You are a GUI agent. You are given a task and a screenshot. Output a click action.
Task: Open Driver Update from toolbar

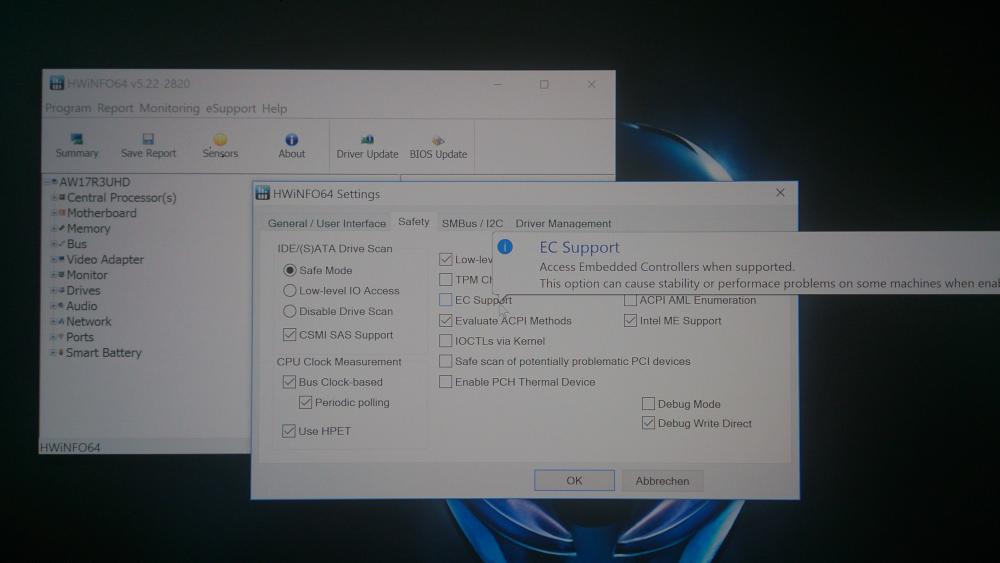click(367, 141)
